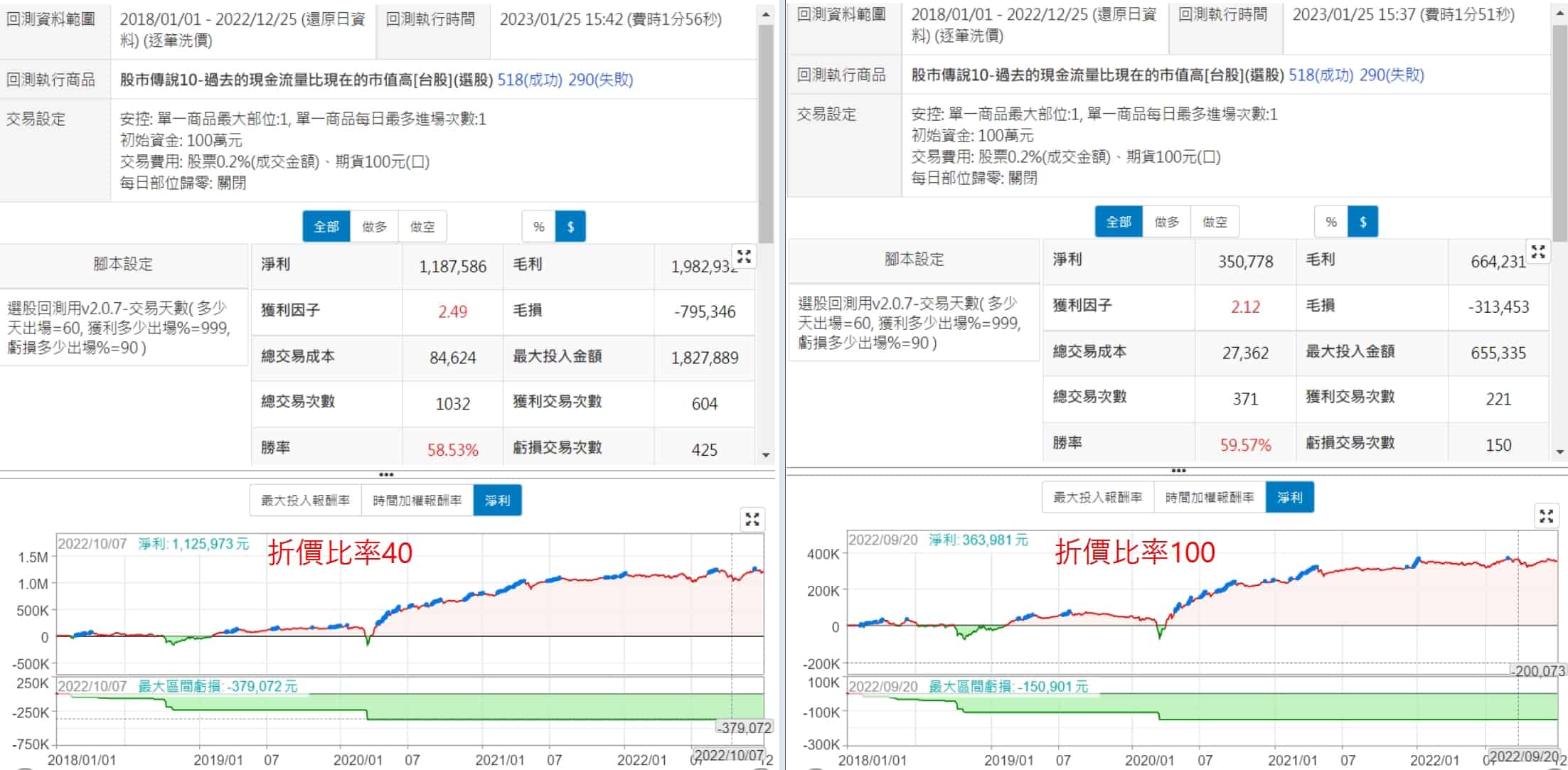Click right panel splitter dots handle

[x=1178, y=471]
